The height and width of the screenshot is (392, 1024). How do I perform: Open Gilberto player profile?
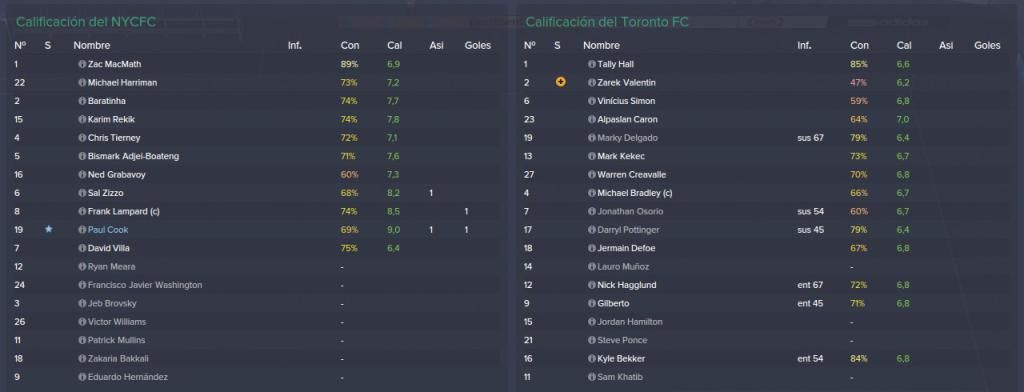click(613, 304)
